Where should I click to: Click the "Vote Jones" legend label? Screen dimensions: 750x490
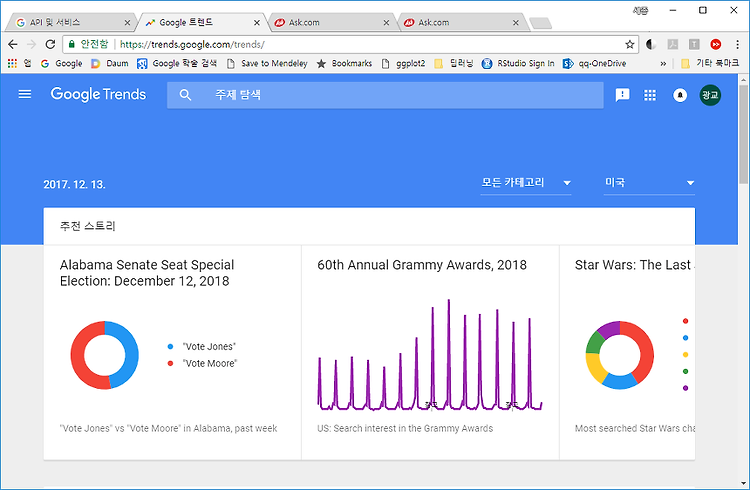click(210, 346)
